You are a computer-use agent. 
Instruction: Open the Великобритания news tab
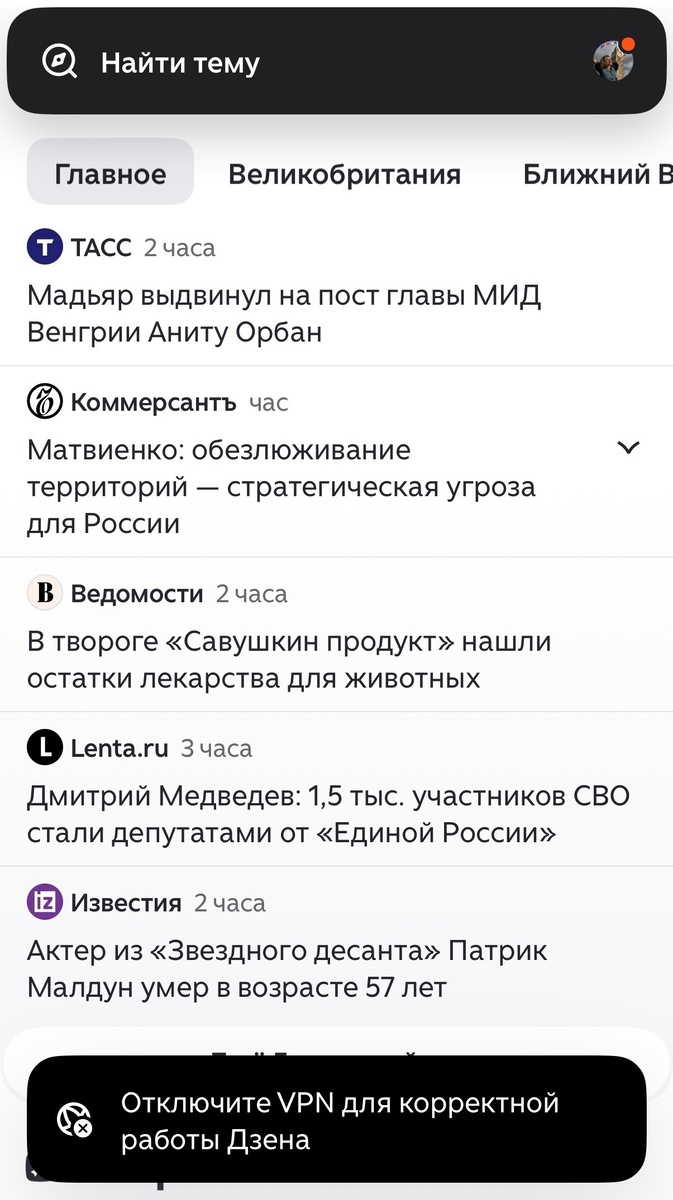coord(344,173)
